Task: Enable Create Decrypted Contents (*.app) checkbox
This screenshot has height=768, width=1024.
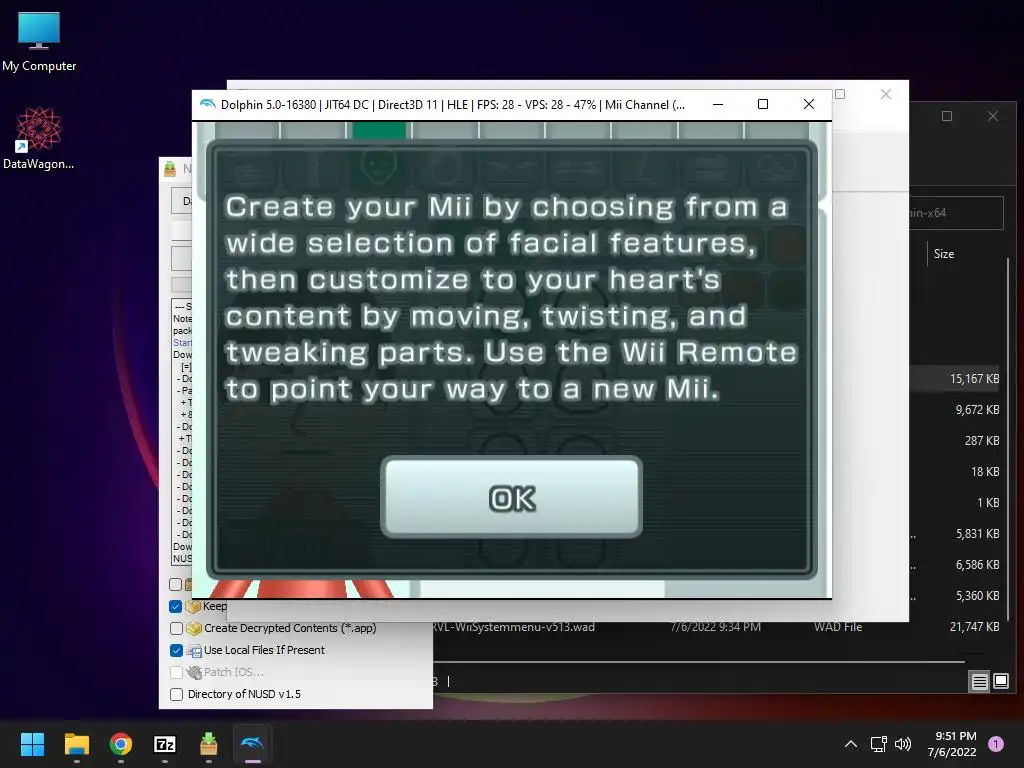Action: pos(176,628)
